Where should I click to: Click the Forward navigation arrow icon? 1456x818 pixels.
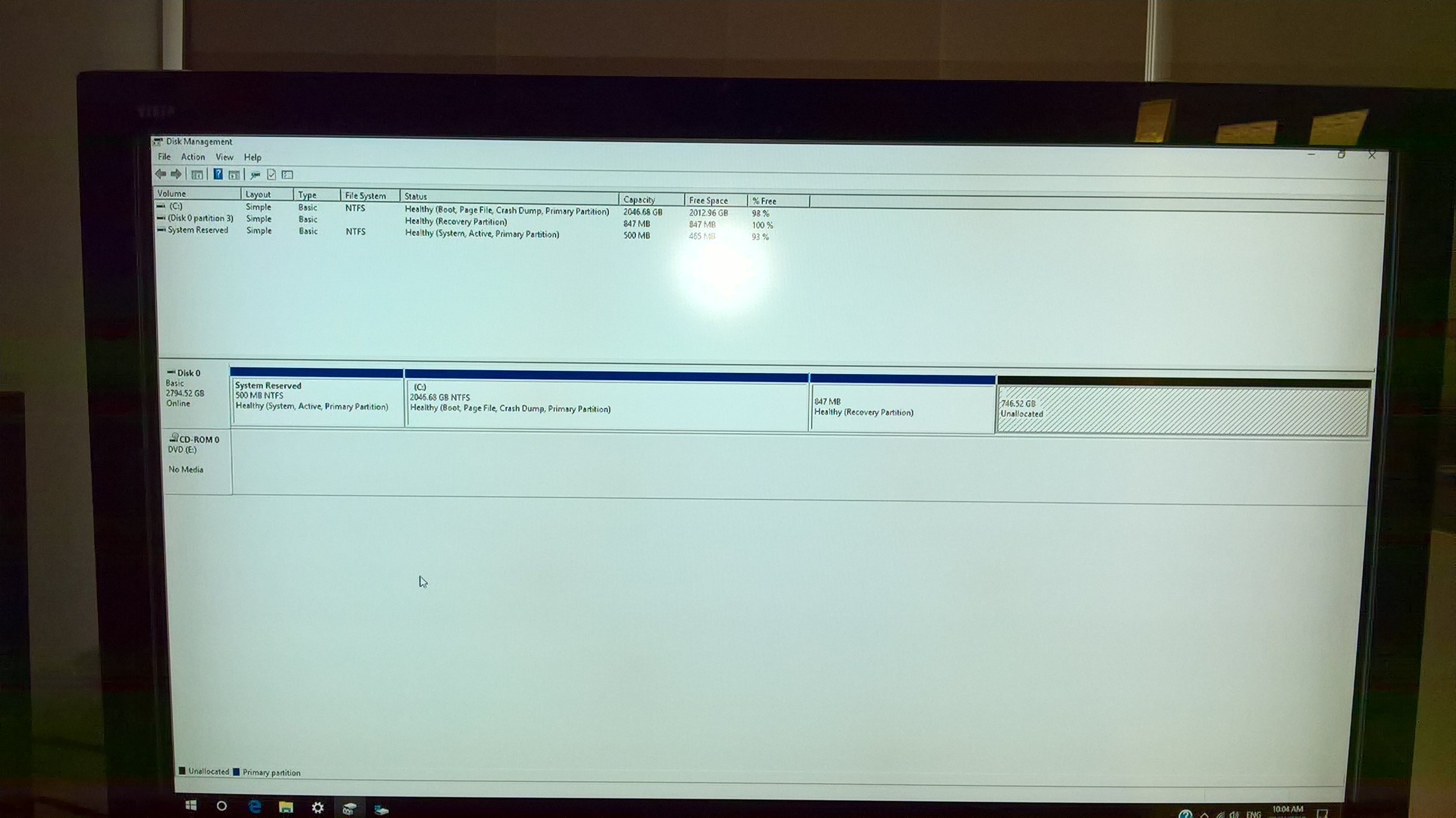click(176, 174)
